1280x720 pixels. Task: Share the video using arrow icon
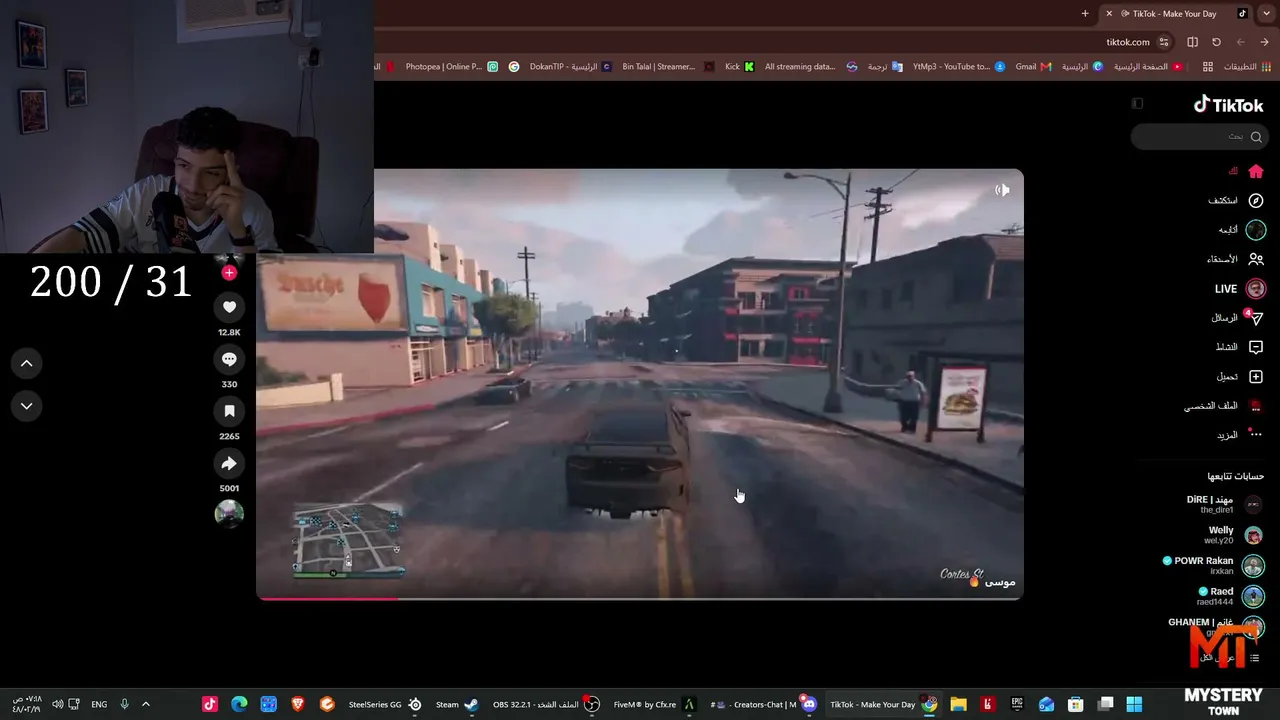point(229,463)
